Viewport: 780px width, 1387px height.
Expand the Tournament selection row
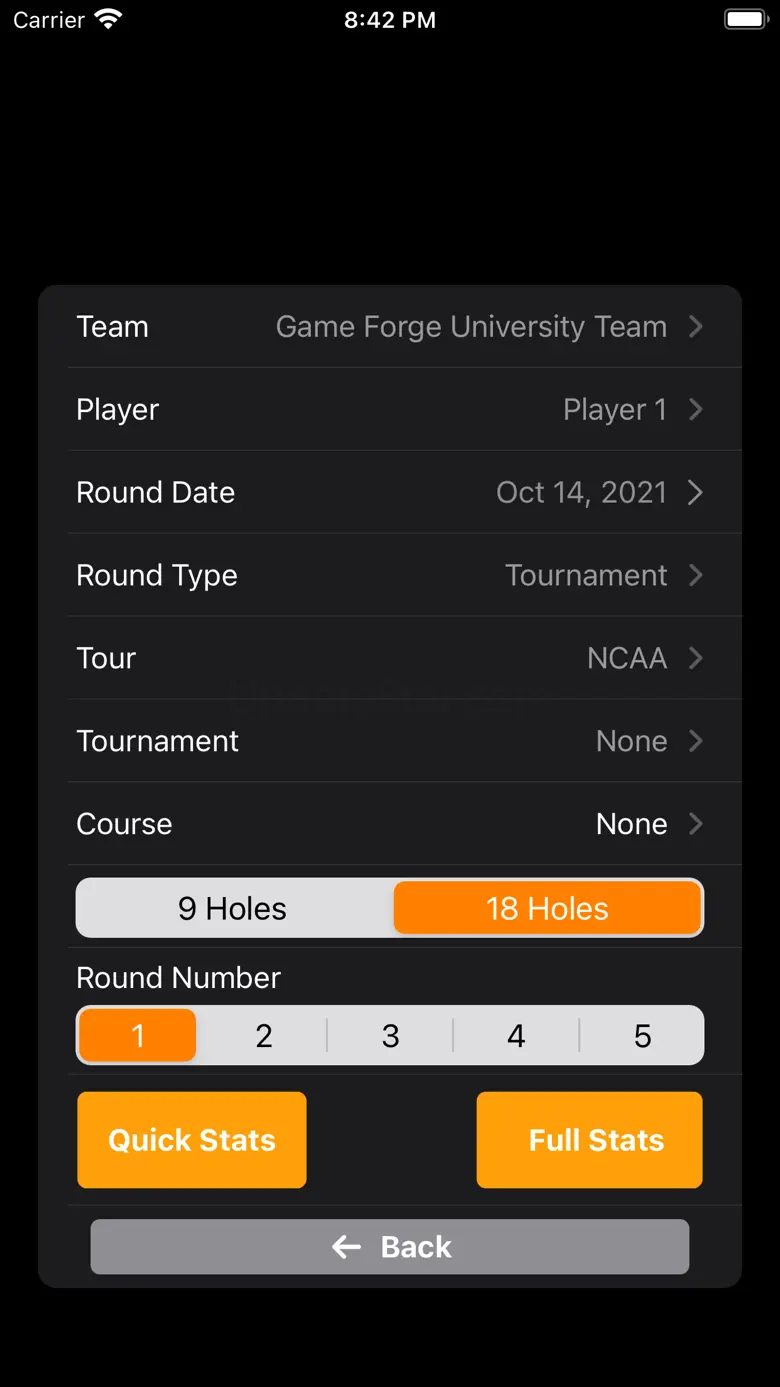click(x=390, y=741)
